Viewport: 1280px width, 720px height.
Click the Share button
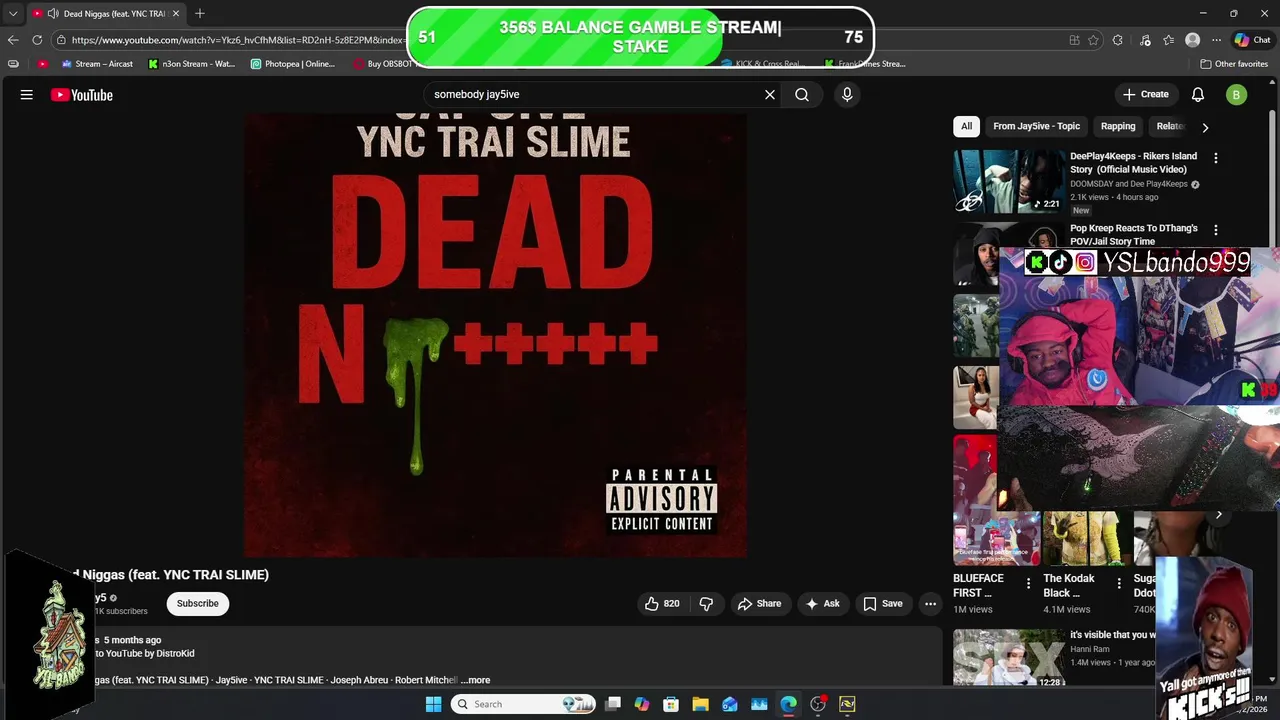click(759, 603)
